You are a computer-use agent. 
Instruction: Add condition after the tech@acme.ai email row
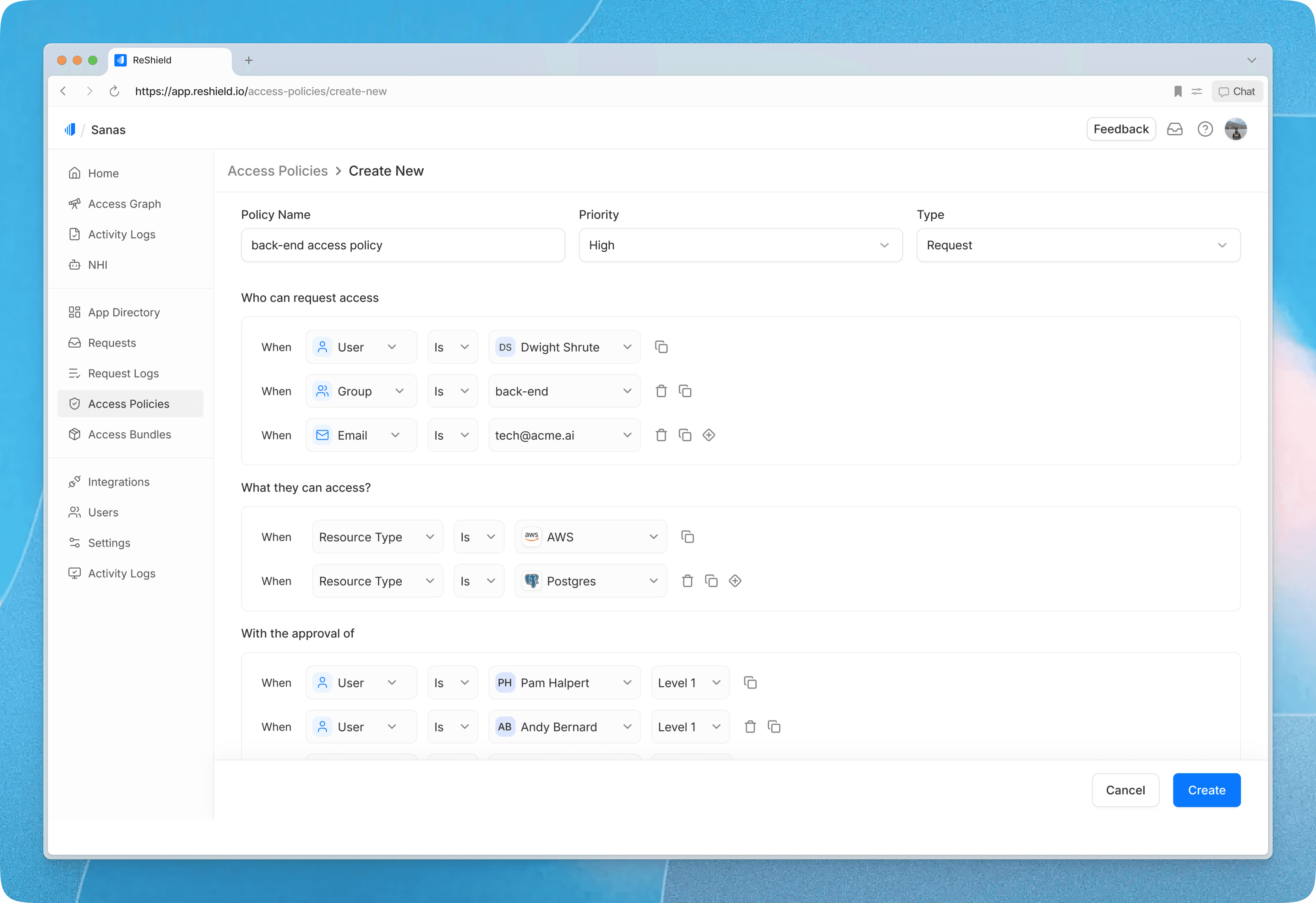coord(708,435)
